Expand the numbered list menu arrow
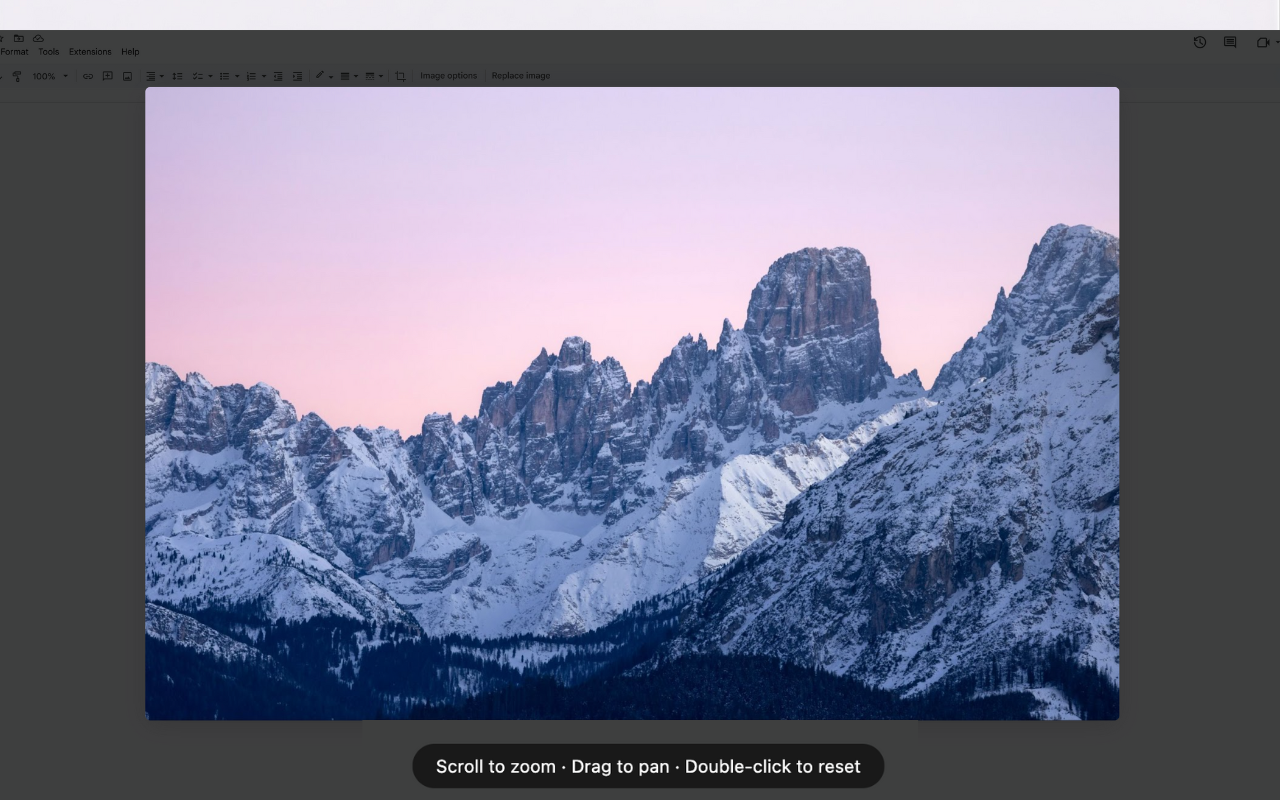 (264, 76)
